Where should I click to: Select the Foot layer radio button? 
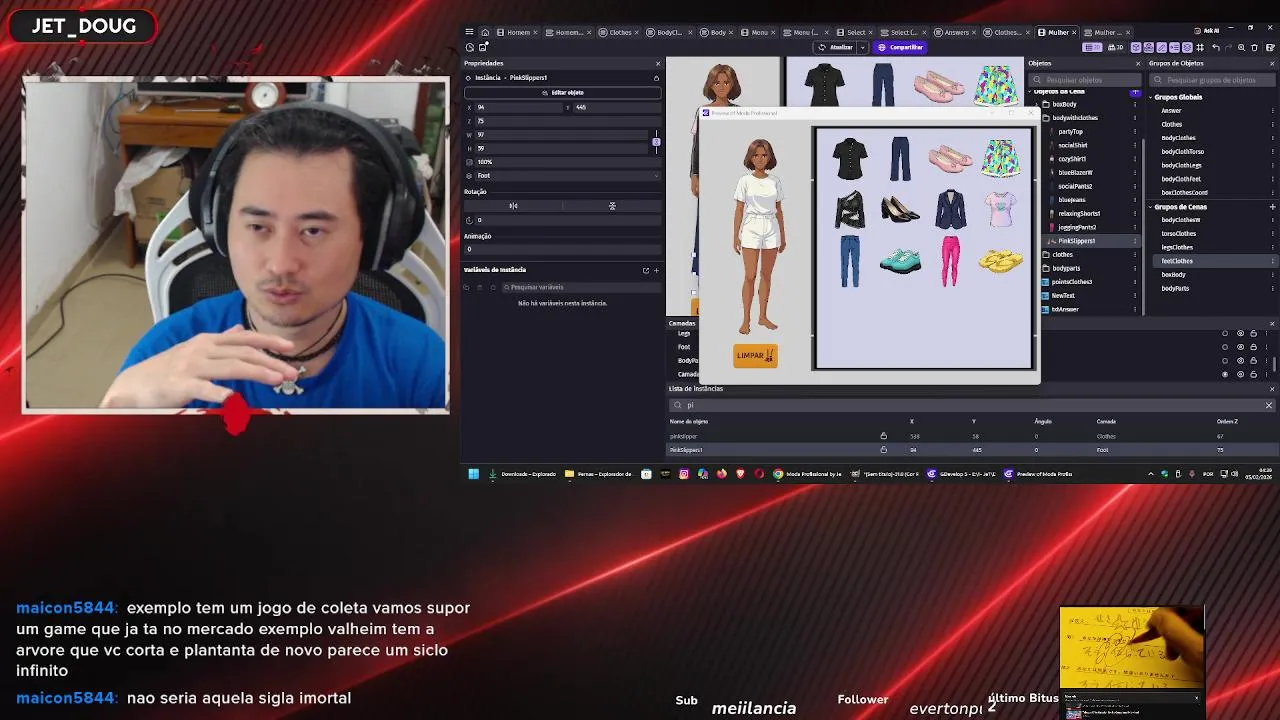[x=1225, y=347]
